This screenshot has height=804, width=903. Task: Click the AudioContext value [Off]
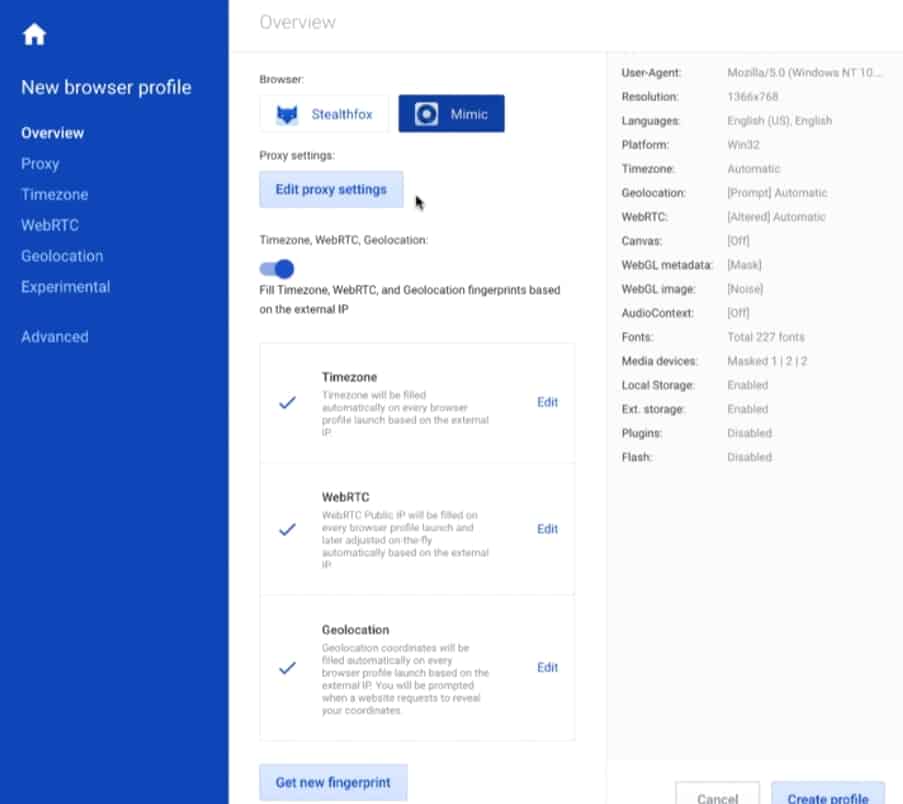point(738,313)
